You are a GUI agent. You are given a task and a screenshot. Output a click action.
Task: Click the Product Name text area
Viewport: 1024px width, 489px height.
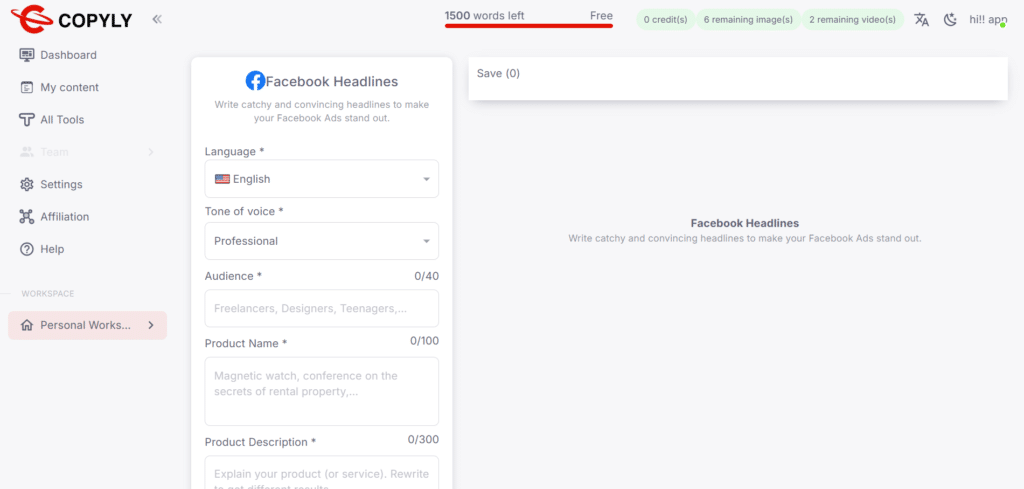tap(321, 391)
